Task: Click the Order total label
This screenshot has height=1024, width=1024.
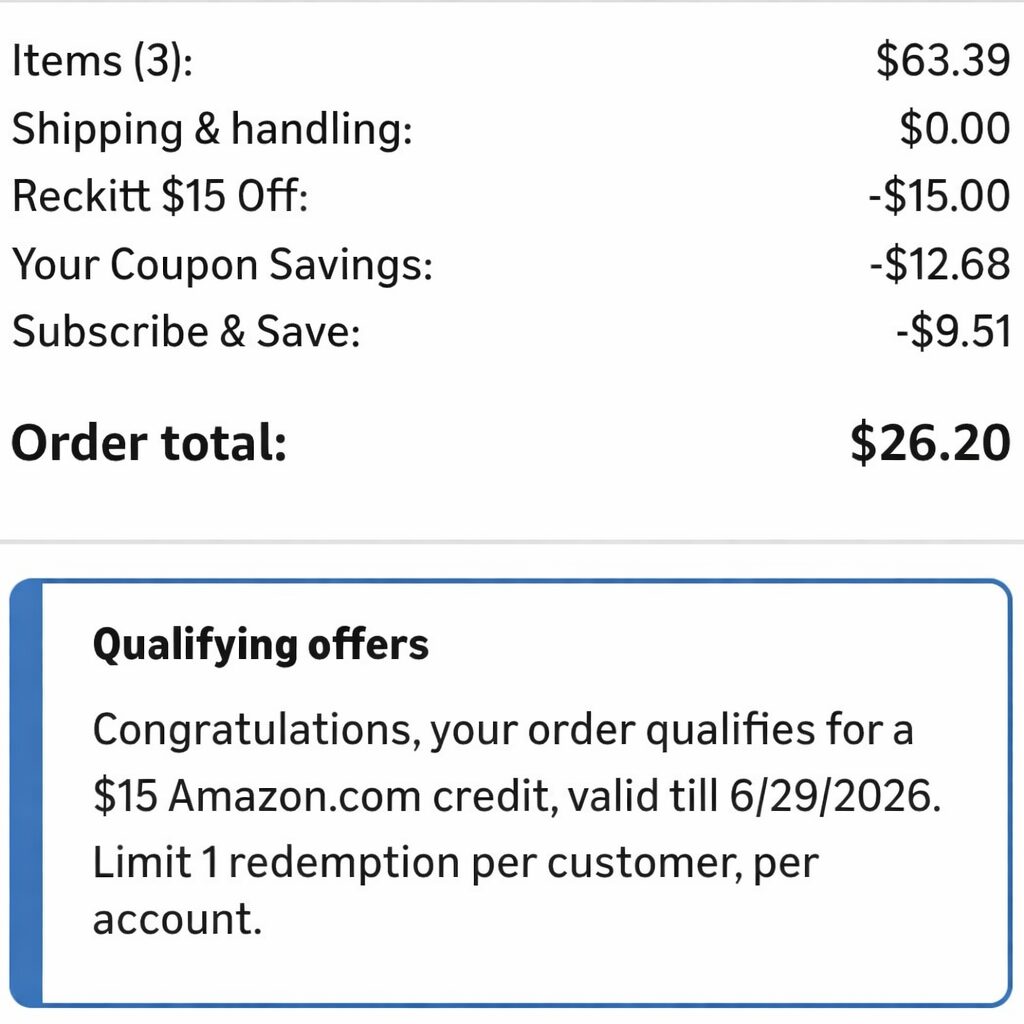Action: (149, 443)
